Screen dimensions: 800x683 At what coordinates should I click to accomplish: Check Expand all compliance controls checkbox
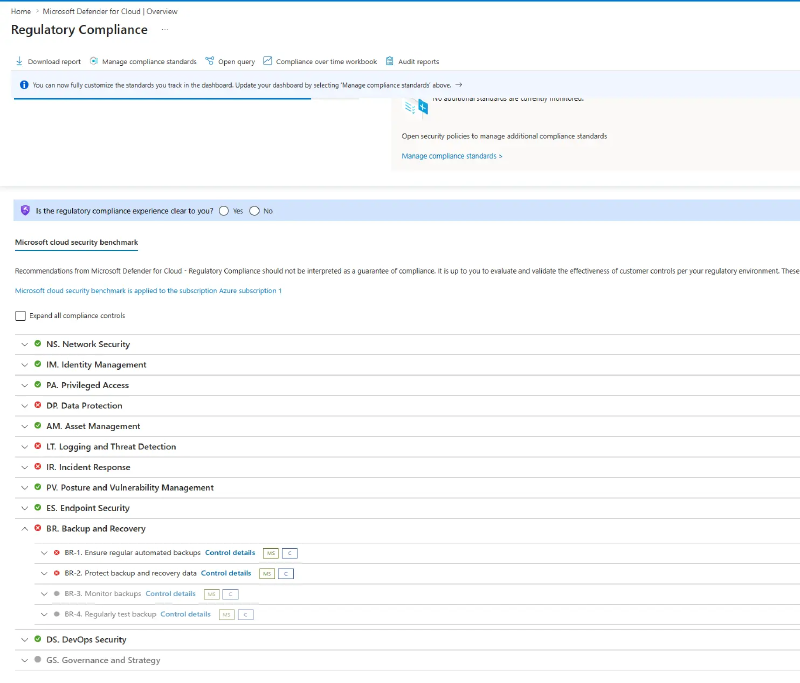20,316
